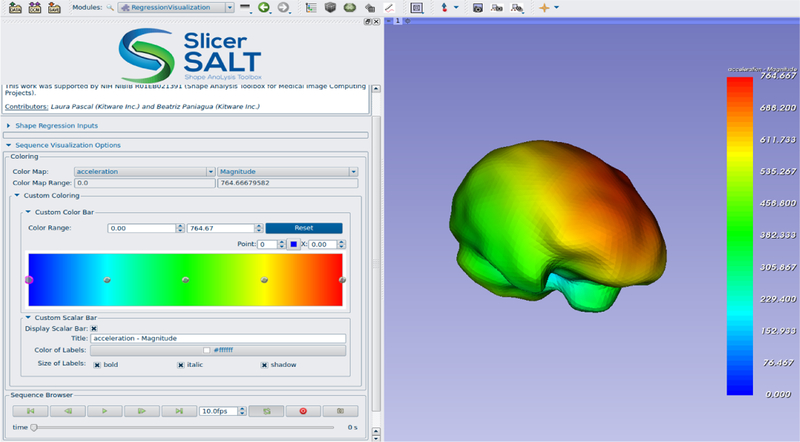
Task: Jump to first frame of sequence
Action: click(x=30, y=411)
